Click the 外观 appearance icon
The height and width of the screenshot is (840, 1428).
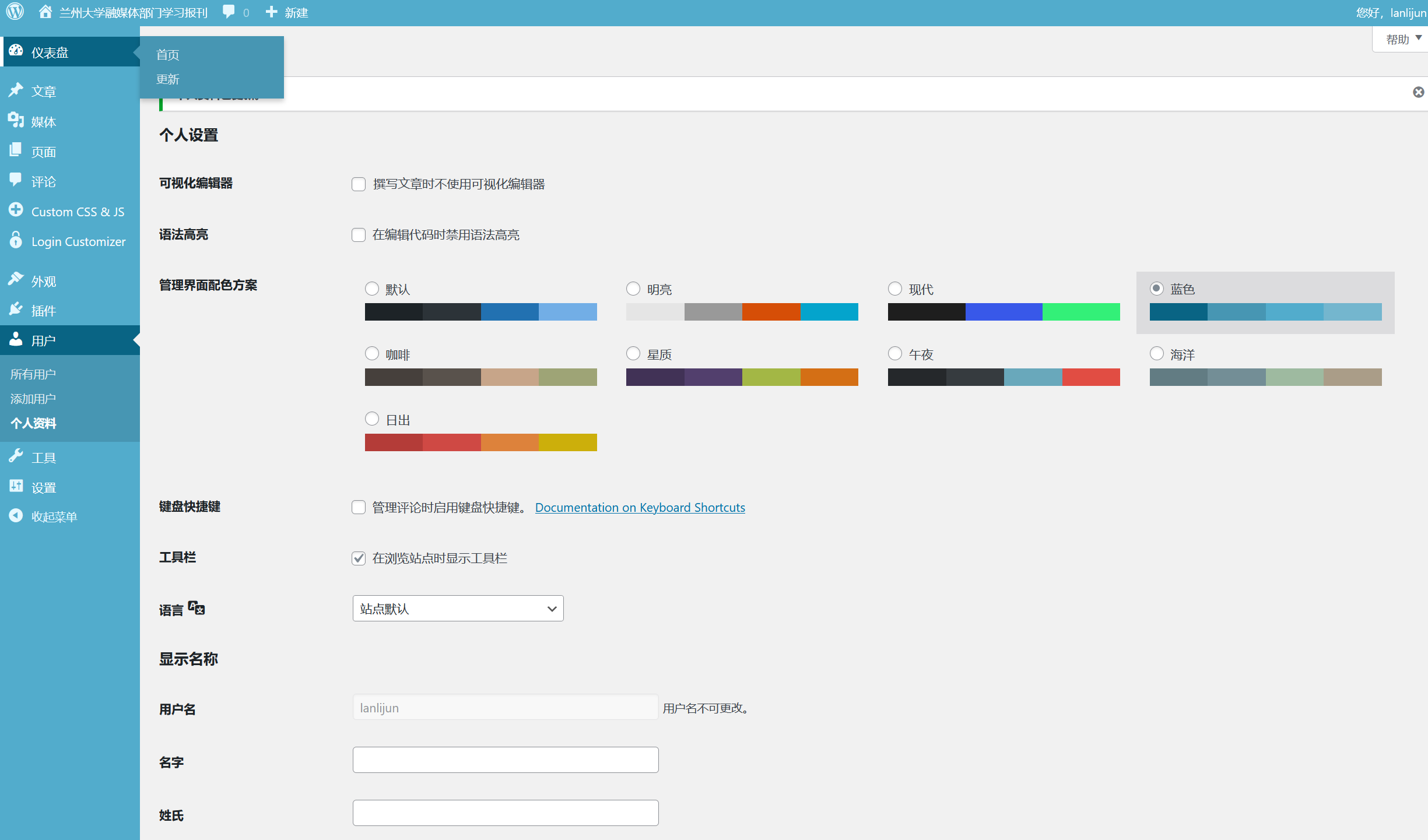point(16,279)
